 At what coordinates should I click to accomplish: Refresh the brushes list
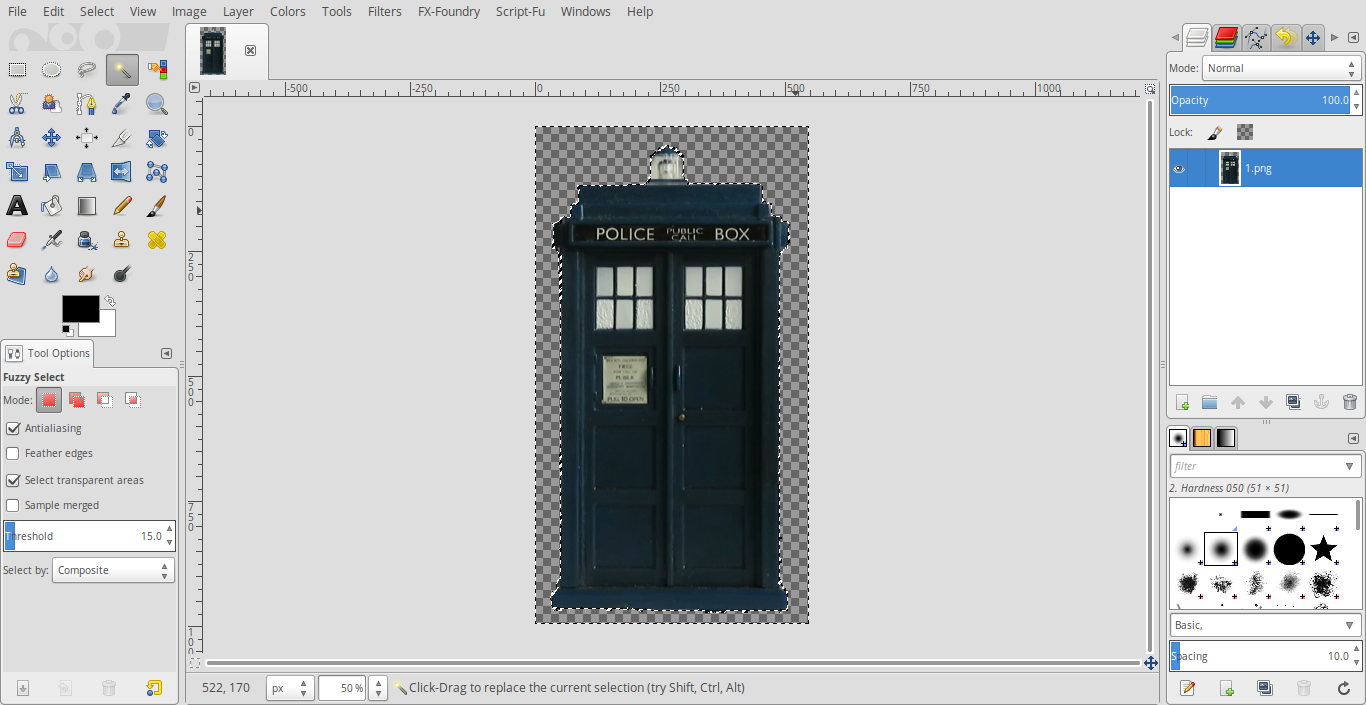[1343, 688]
